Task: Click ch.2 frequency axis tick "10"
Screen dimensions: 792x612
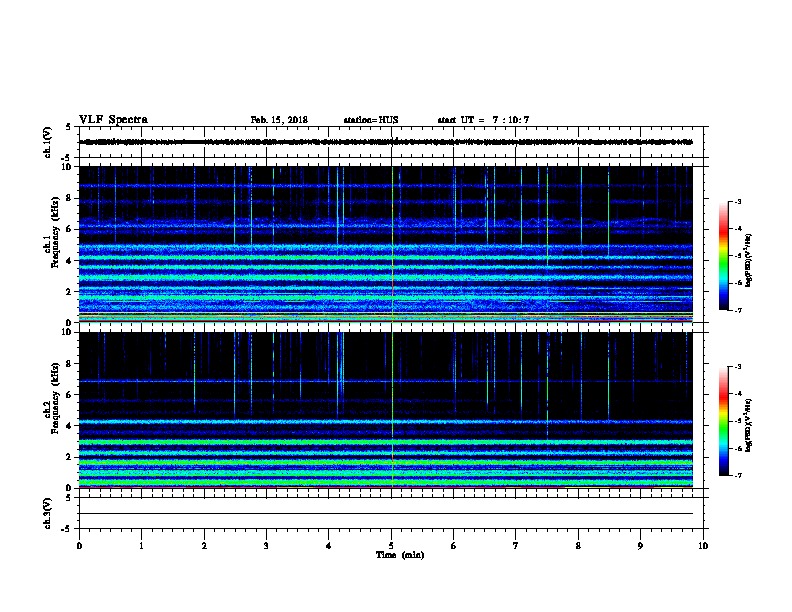Action: click(67, 332)
